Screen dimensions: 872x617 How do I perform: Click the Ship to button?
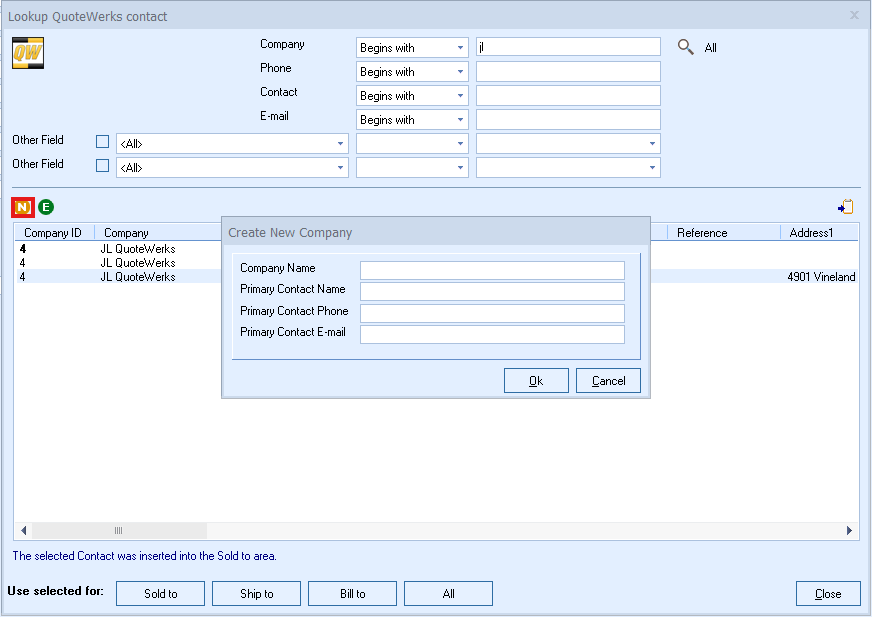(x=256, y=594)
